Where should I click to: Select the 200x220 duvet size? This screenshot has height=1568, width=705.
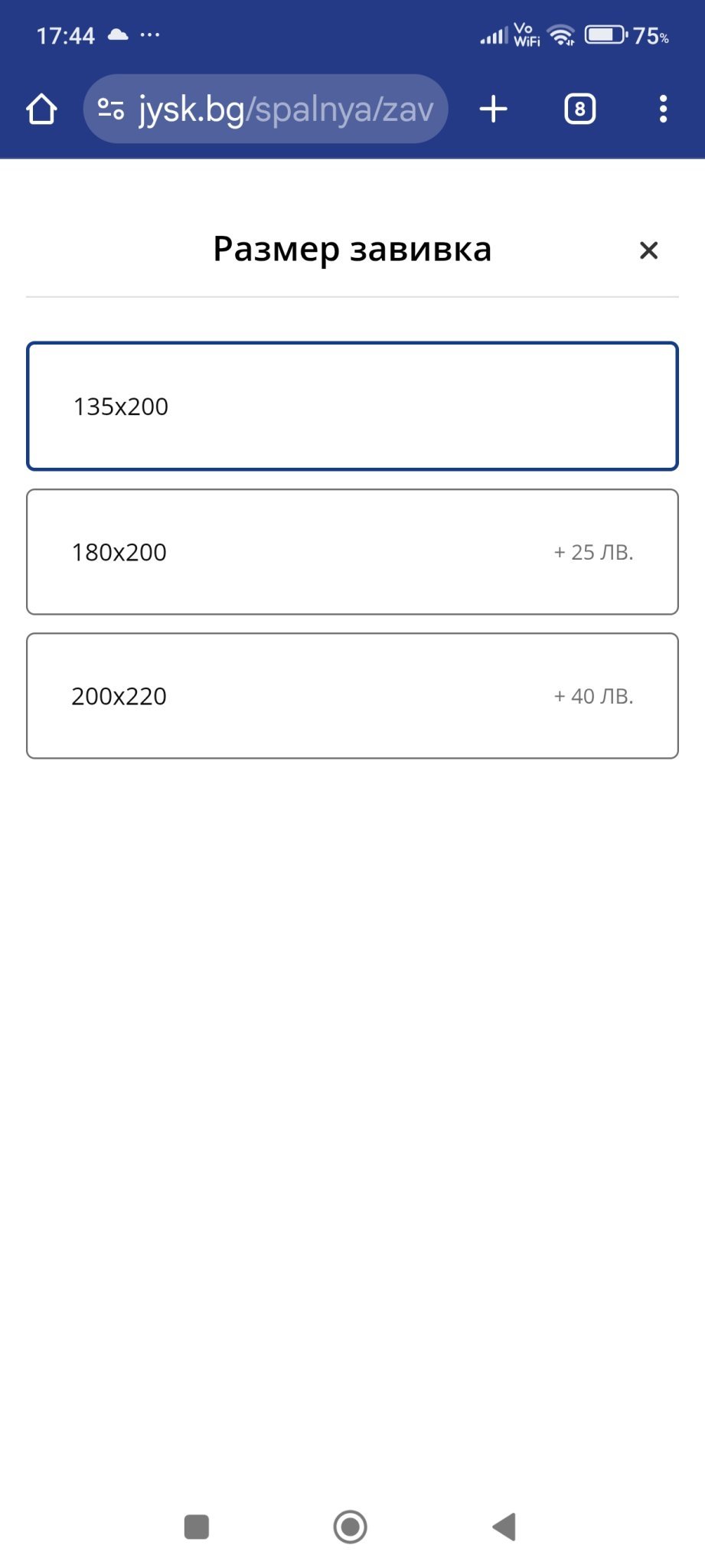click(352, 695)
